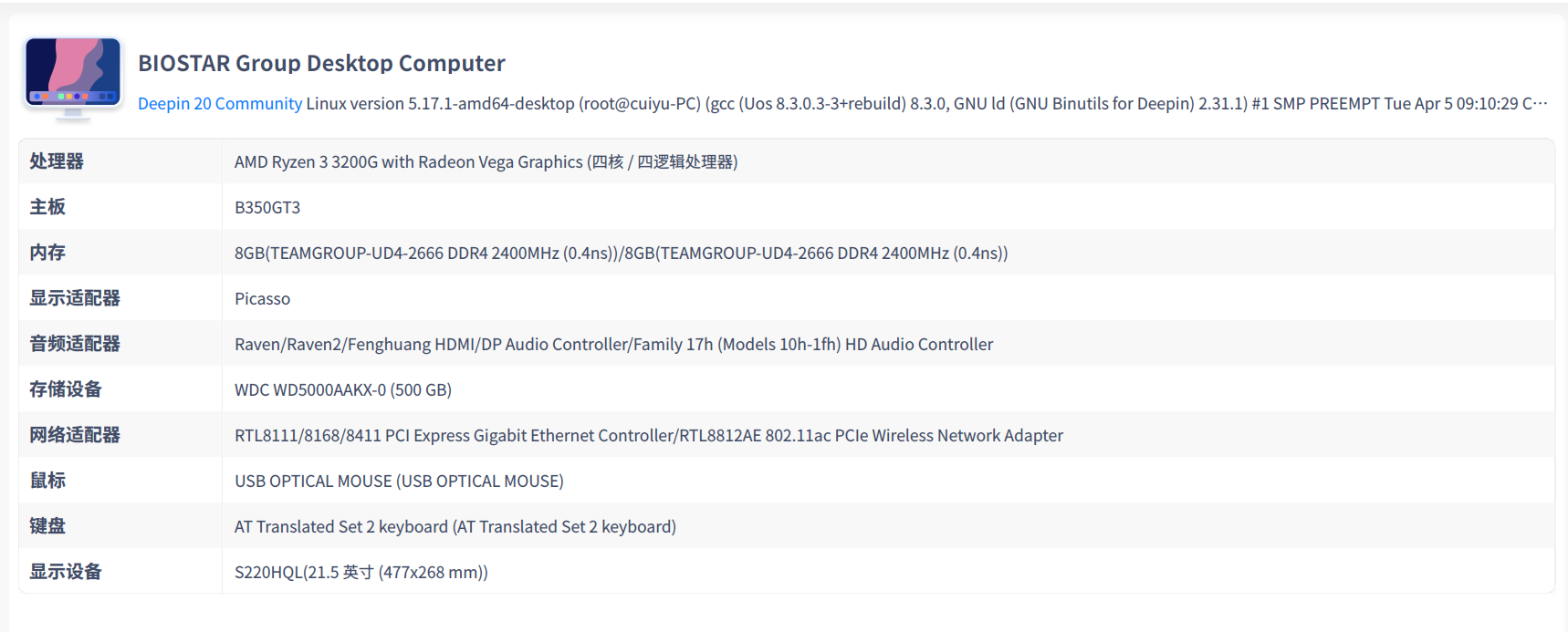Click the RTL8111 Ethernet Controller network value
Viewport: 1568px width, 632px height.
pyautogui.click(x=648, y=436)
